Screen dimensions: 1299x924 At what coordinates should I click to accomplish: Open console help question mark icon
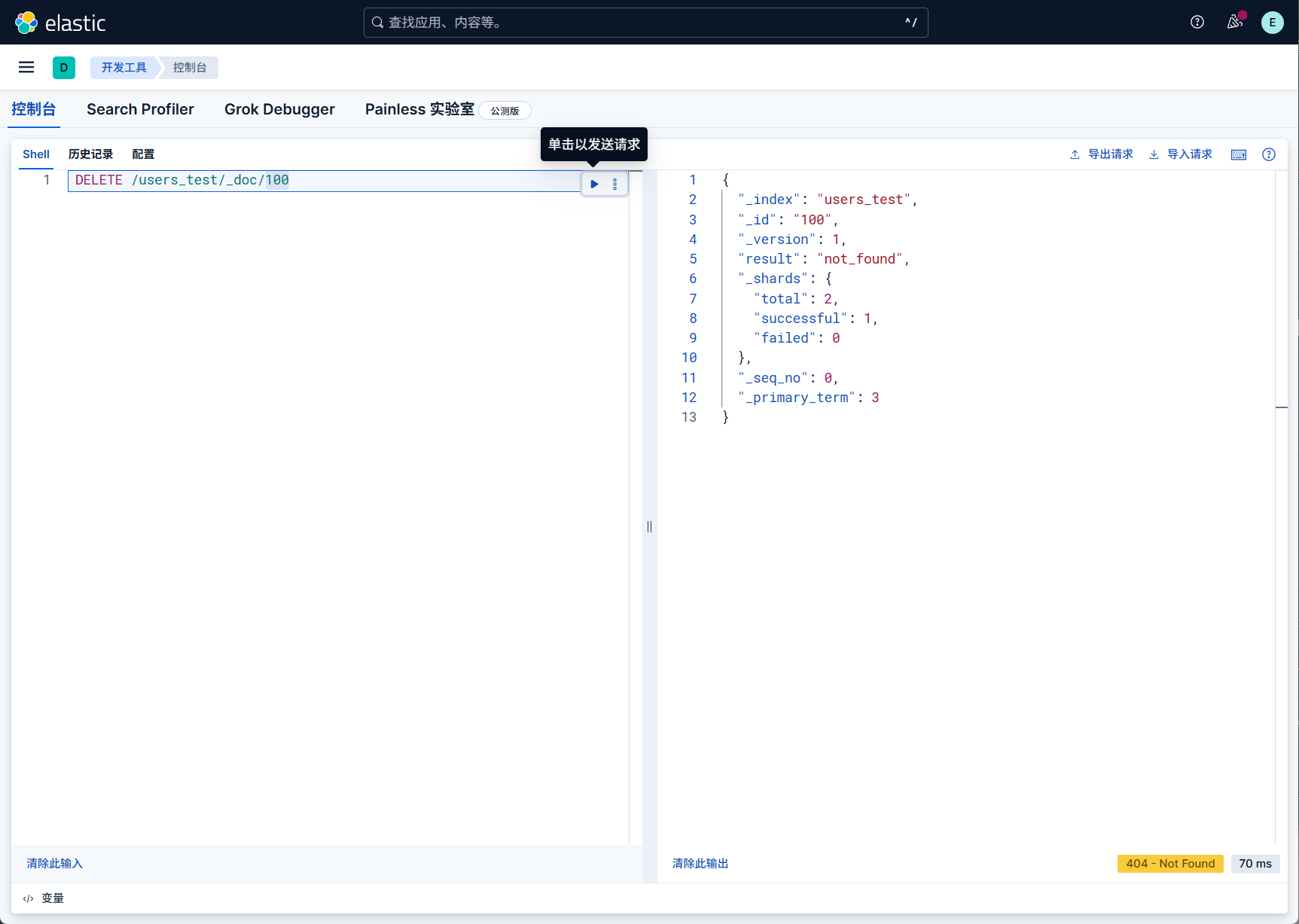pos(1268,154)
